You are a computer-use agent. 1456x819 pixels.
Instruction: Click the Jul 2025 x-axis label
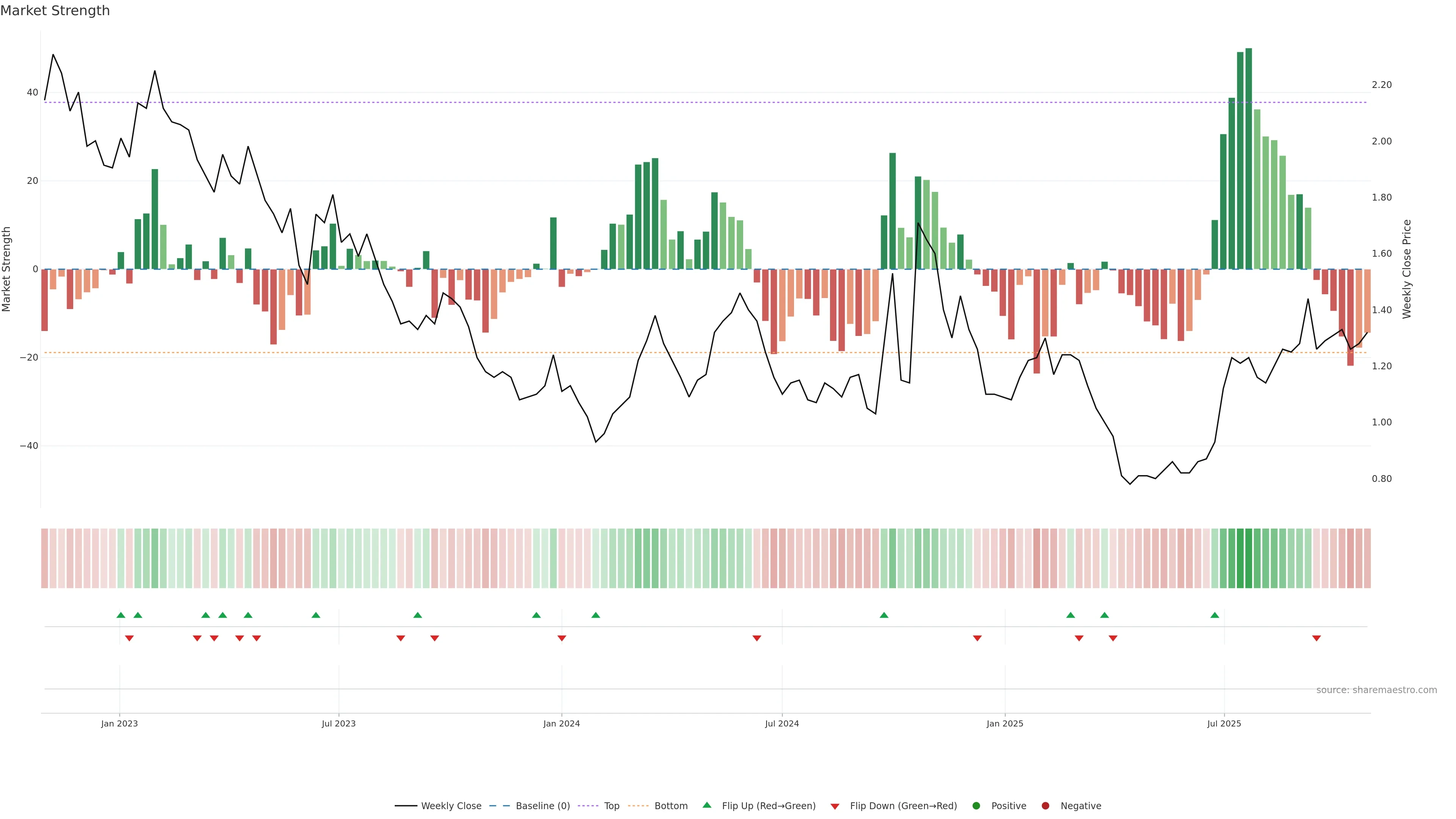tap(1224, 723)
